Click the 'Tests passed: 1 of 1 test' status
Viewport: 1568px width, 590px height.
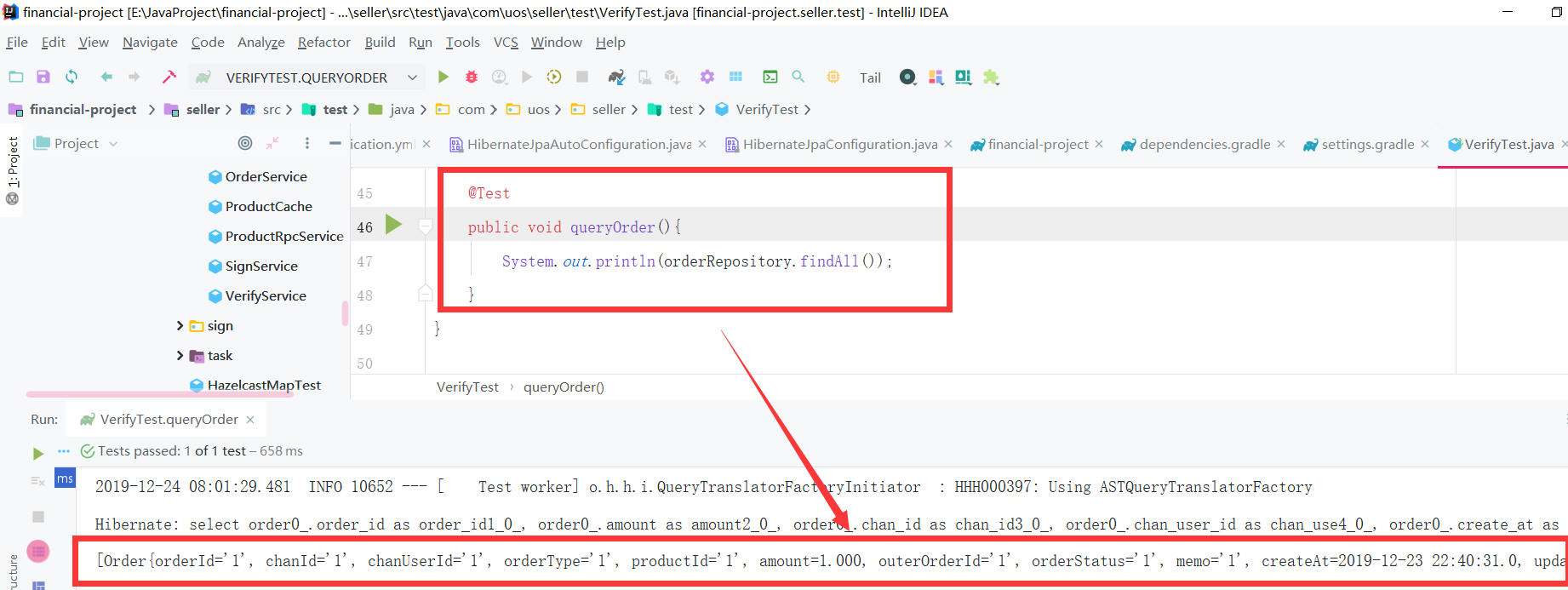[171, 450]
